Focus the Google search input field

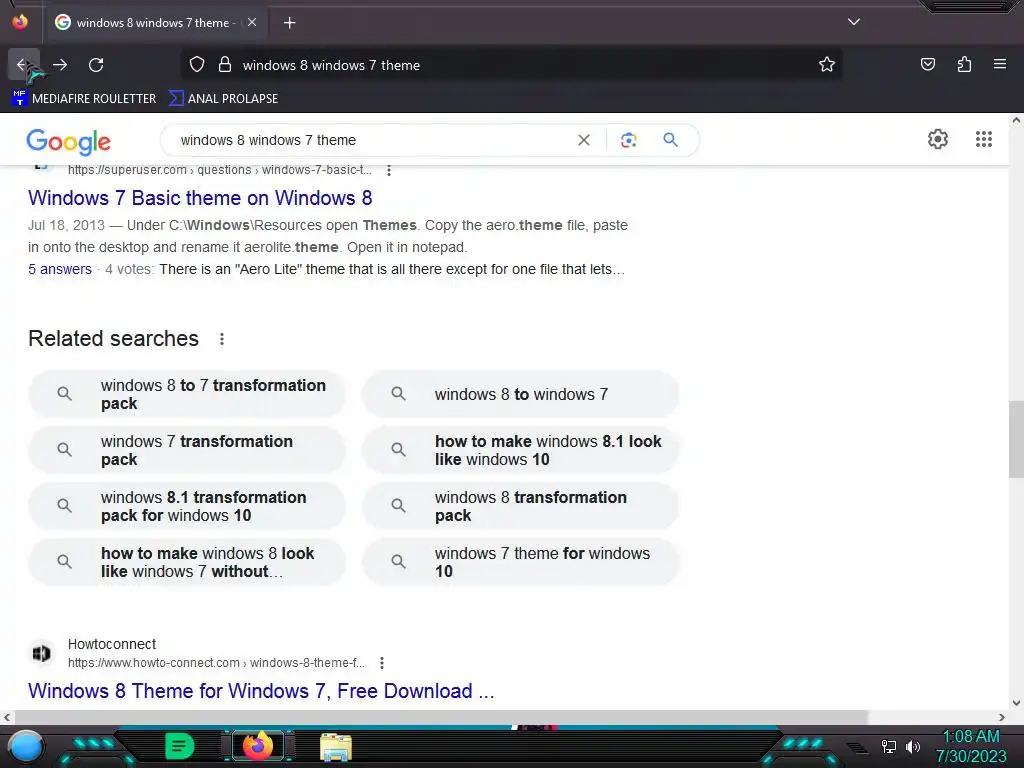(x=372, y=140)
